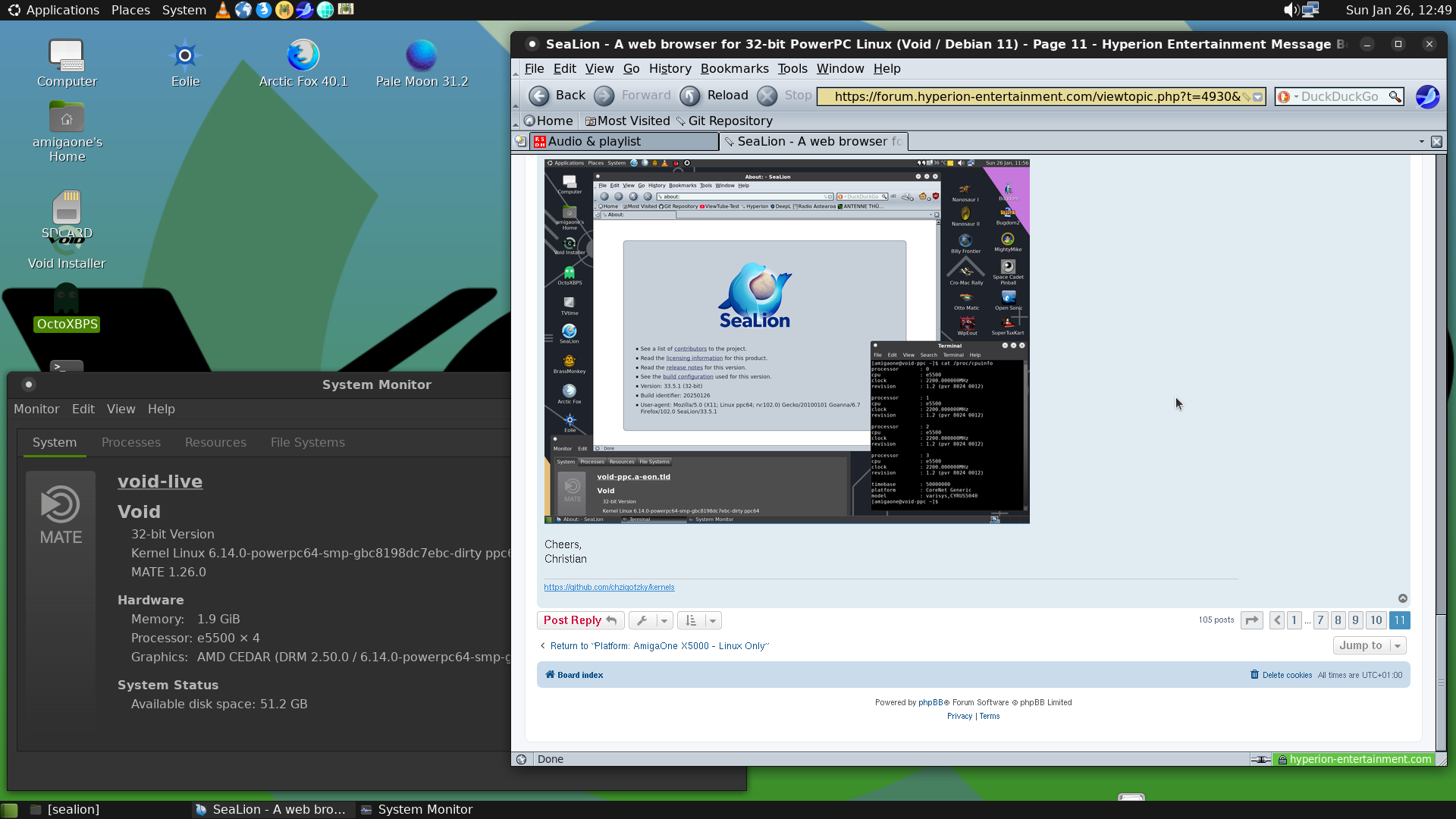The width and height of the screenshot is (1456, 819).
Task: Open the github.com/chzigotzky/kernels link
Action: [x=609, y=587]
